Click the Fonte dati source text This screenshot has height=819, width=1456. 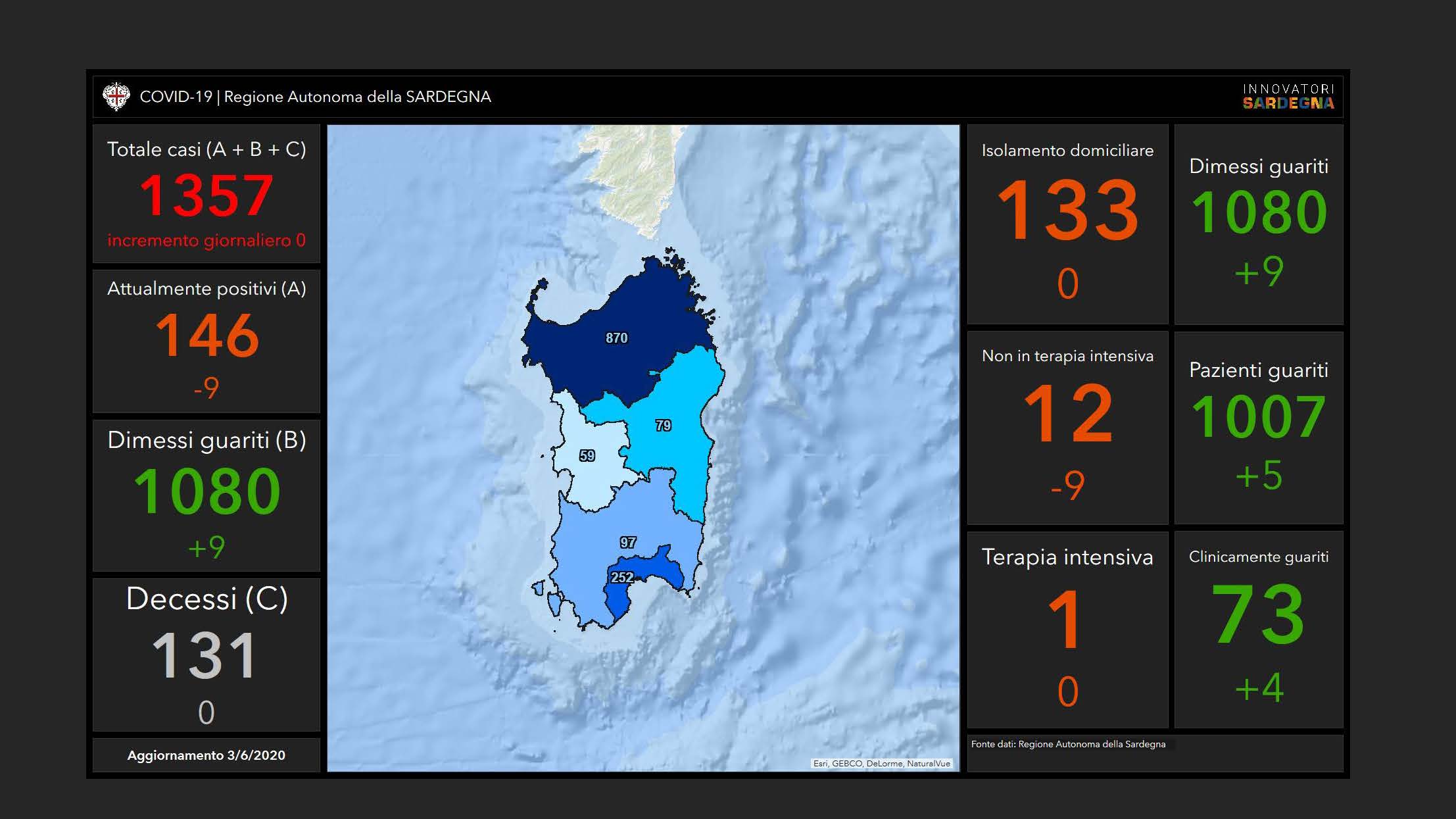click(1068, 744)
